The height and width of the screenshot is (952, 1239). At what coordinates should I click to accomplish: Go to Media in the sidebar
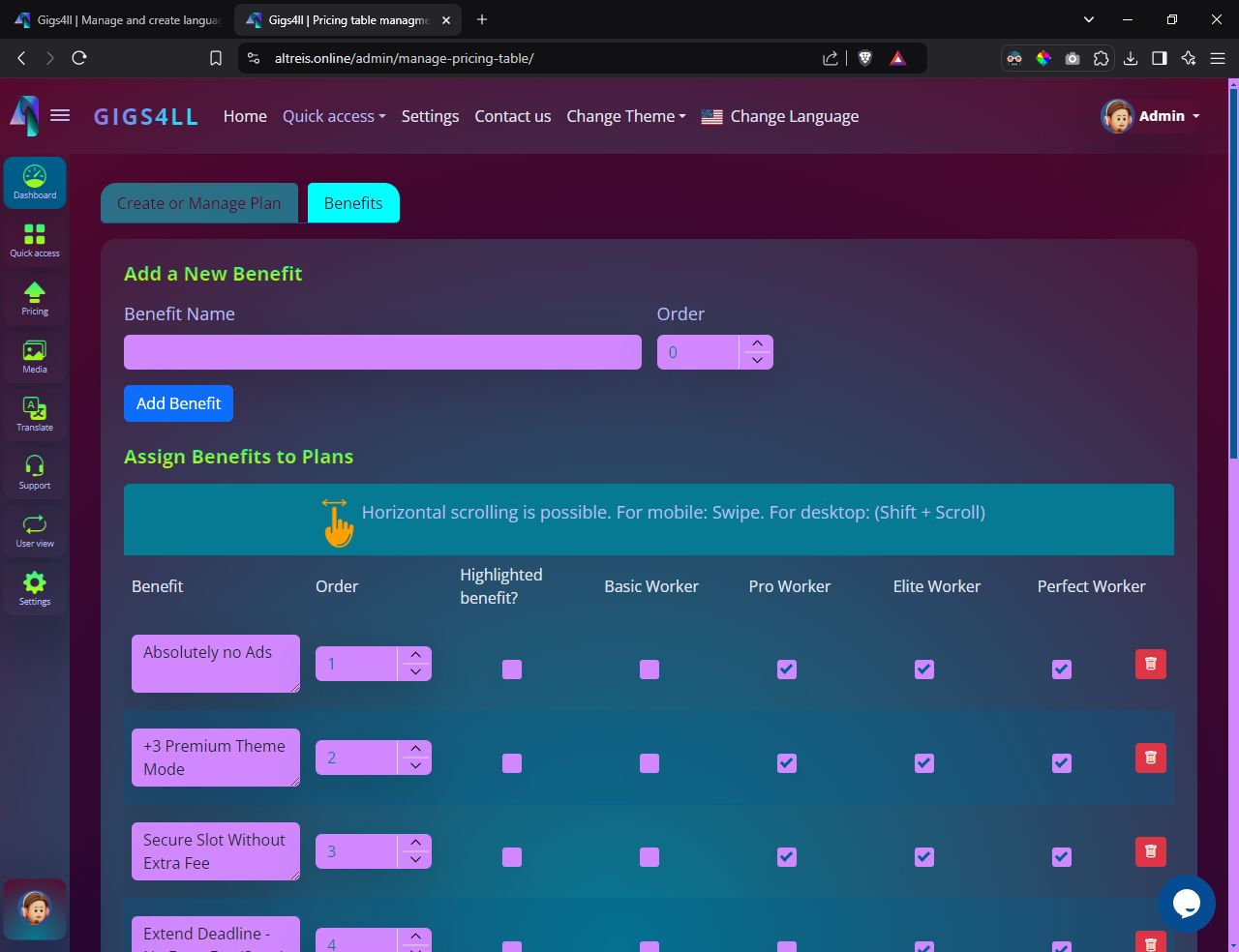(x=35, y=356)
